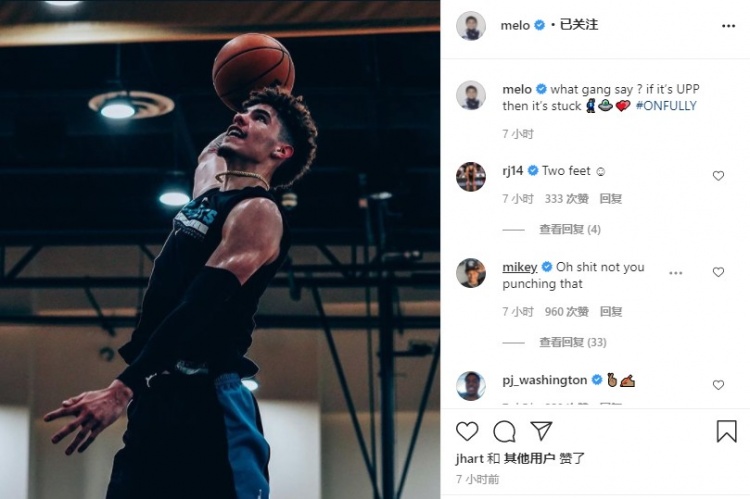Viewport: 750px width, 499px height.
Task: Open melo's avatar in the post header
Action: click(471, 25)
